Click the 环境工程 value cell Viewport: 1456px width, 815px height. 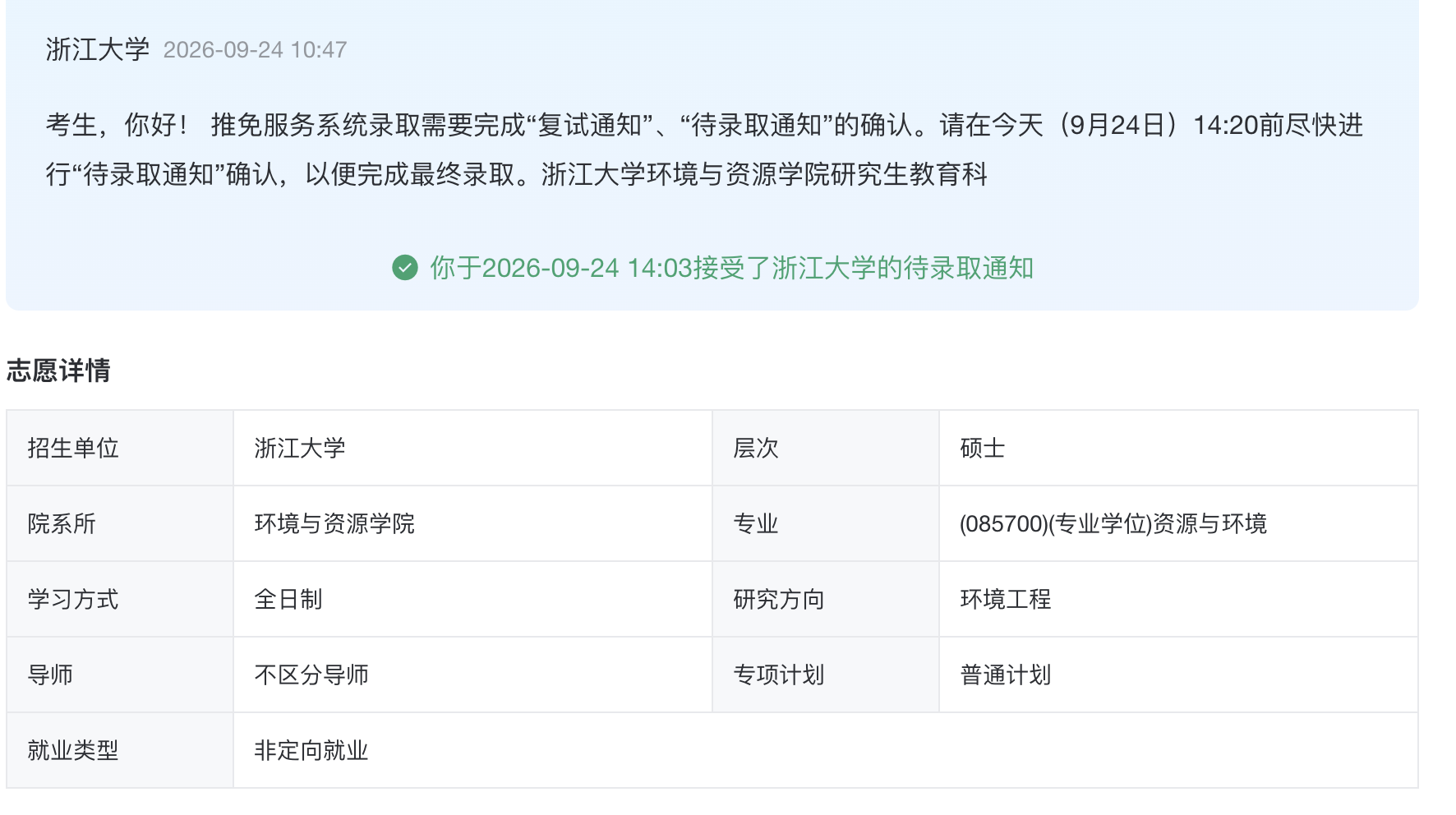tap(1178, 599)
